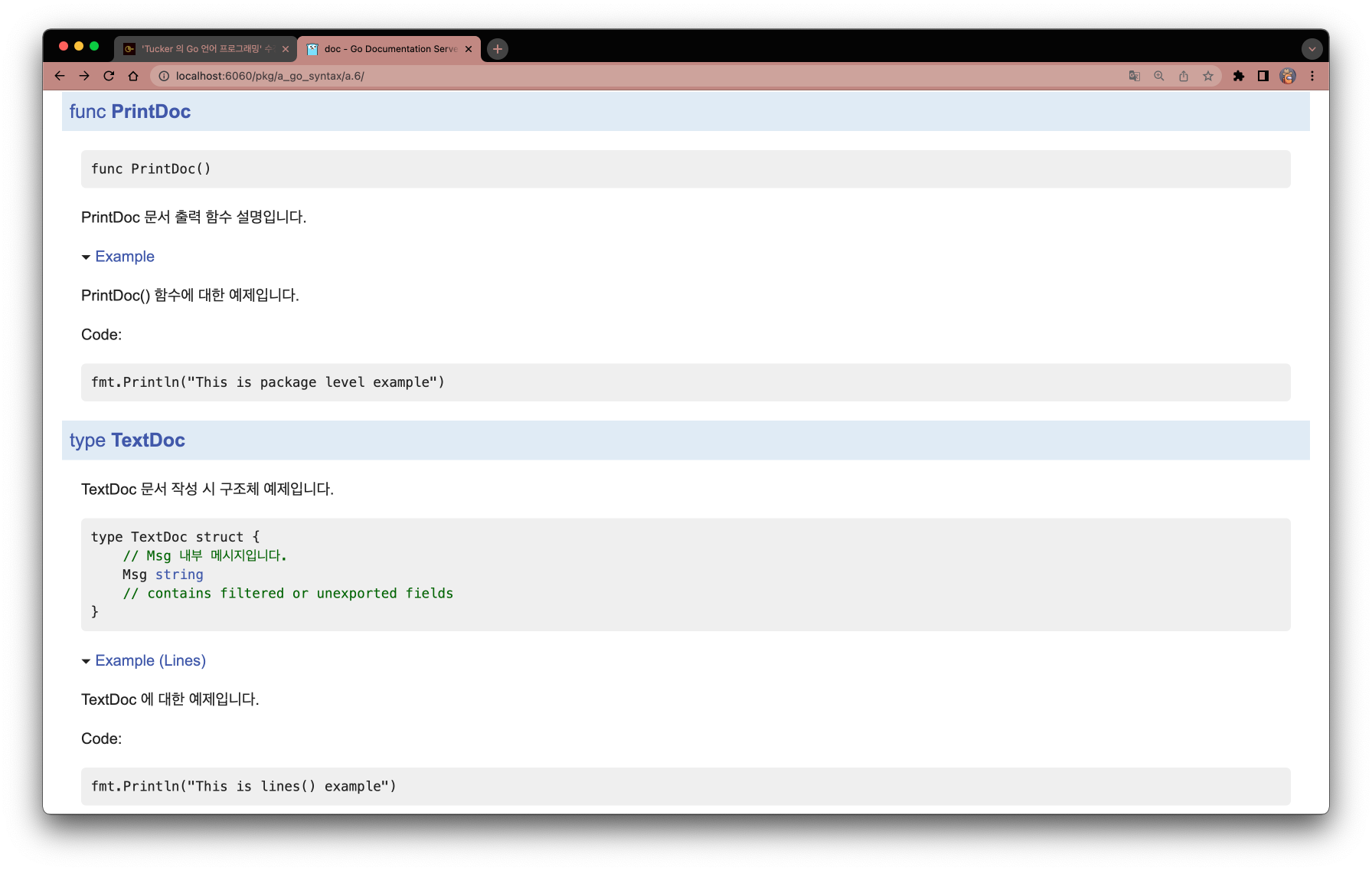Go back to the previous page

(60, 76)
